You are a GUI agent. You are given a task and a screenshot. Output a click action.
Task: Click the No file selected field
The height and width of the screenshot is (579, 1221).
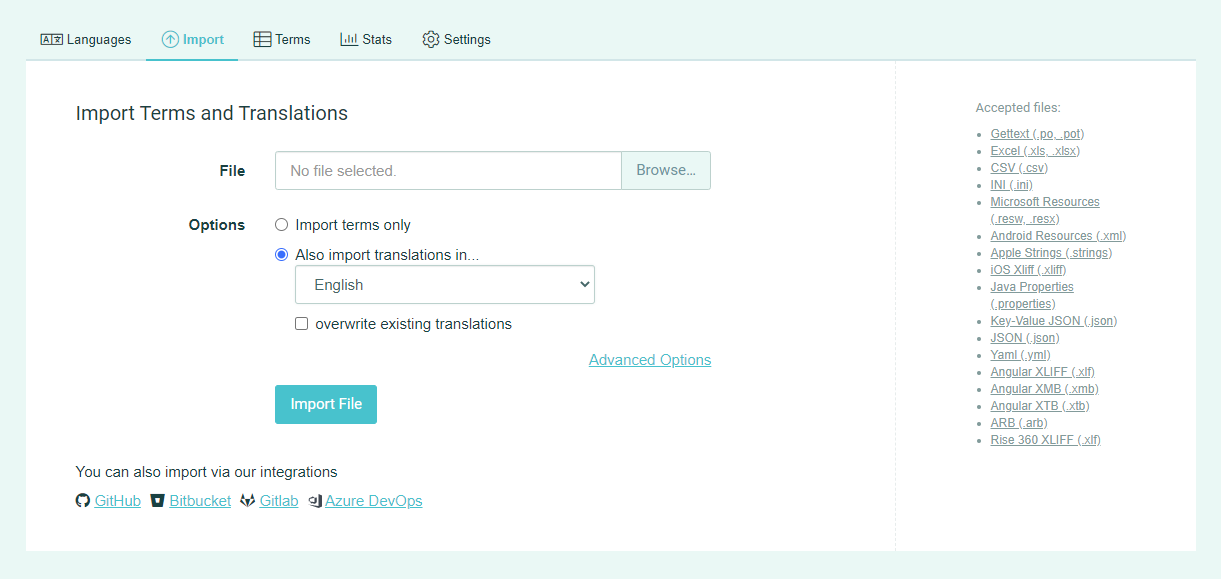[448, 171]
